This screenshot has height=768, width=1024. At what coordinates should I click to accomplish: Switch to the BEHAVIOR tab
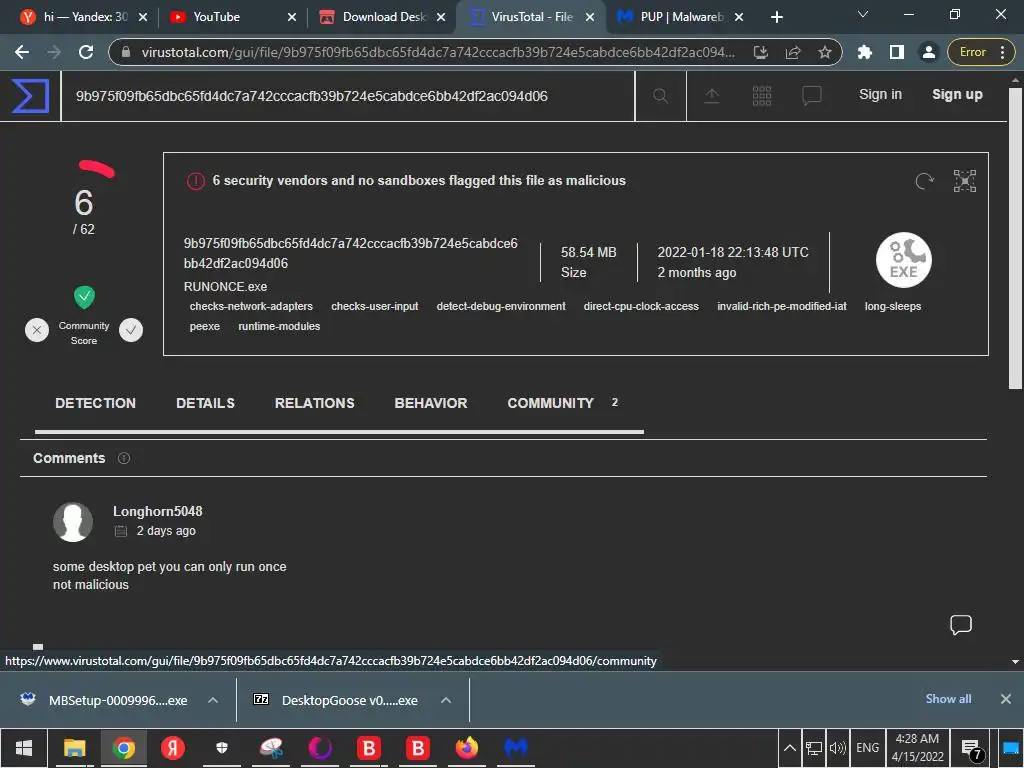click(431, 404)
